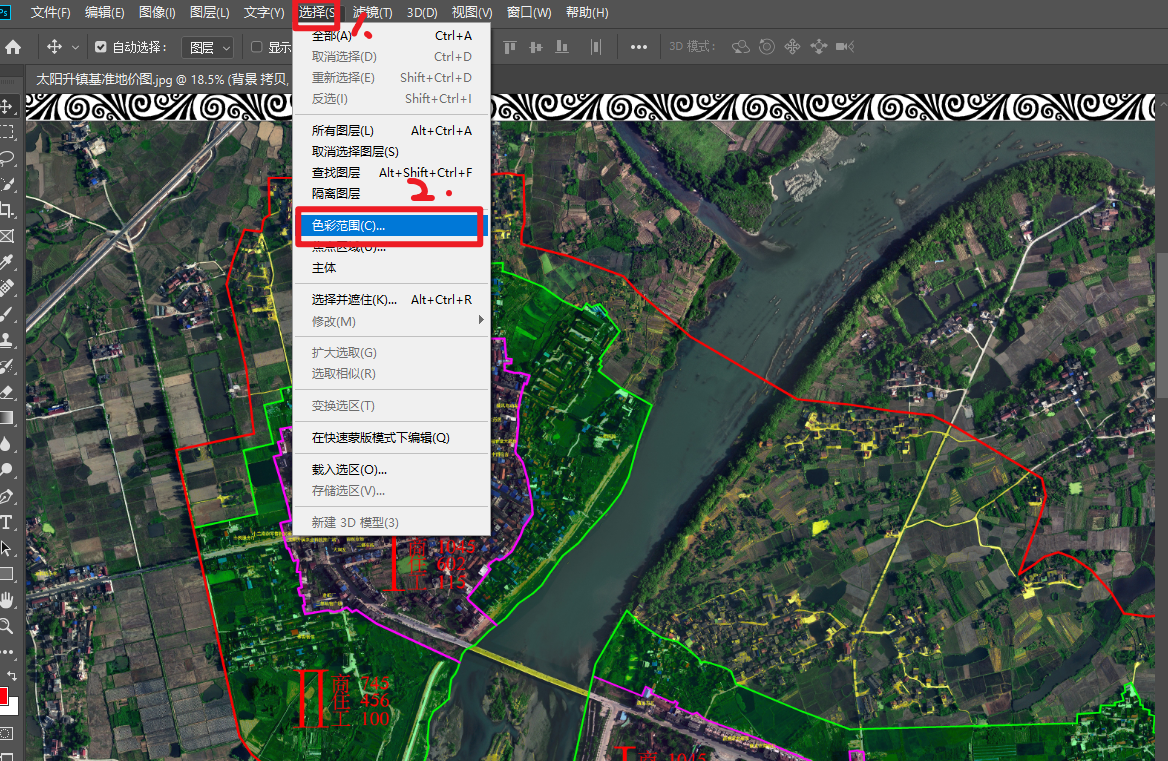Toggle the 自动选择 checkbox
The width and height of the screenshot is (1168, 761).
pos(101,47)
